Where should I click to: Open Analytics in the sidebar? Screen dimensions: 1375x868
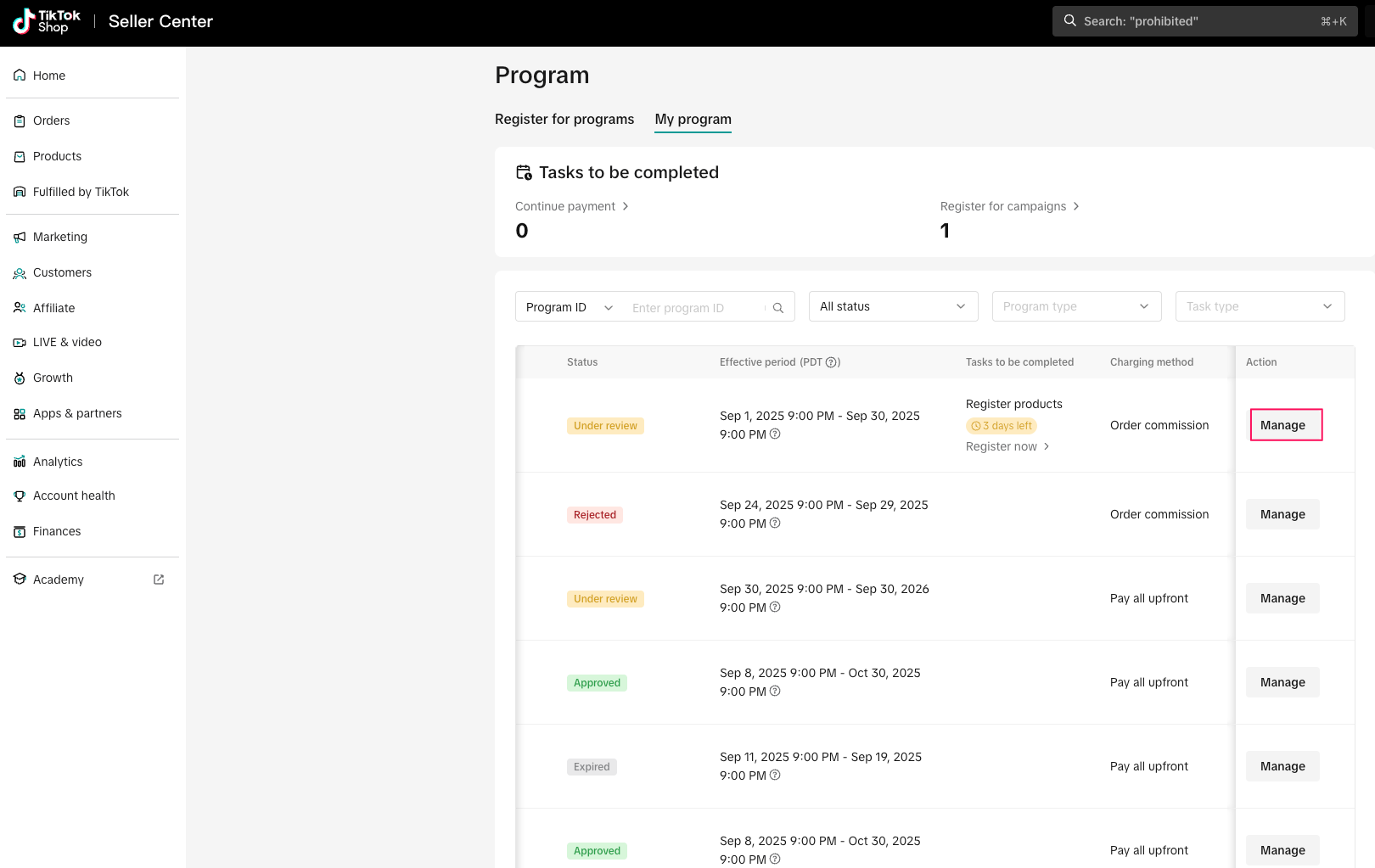pyautogui.click(x=58, y=462)
